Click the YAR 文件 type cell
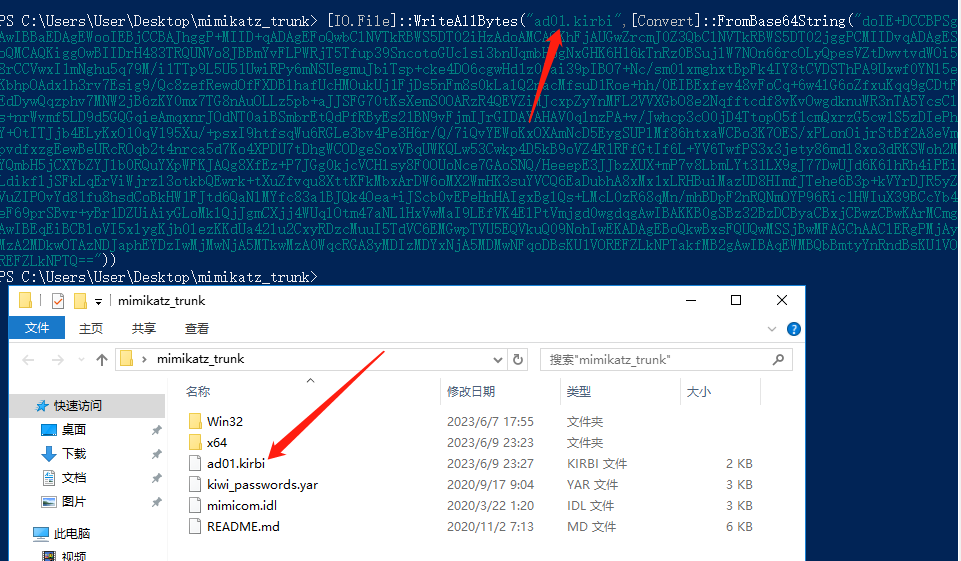 (x=592, y=484)
